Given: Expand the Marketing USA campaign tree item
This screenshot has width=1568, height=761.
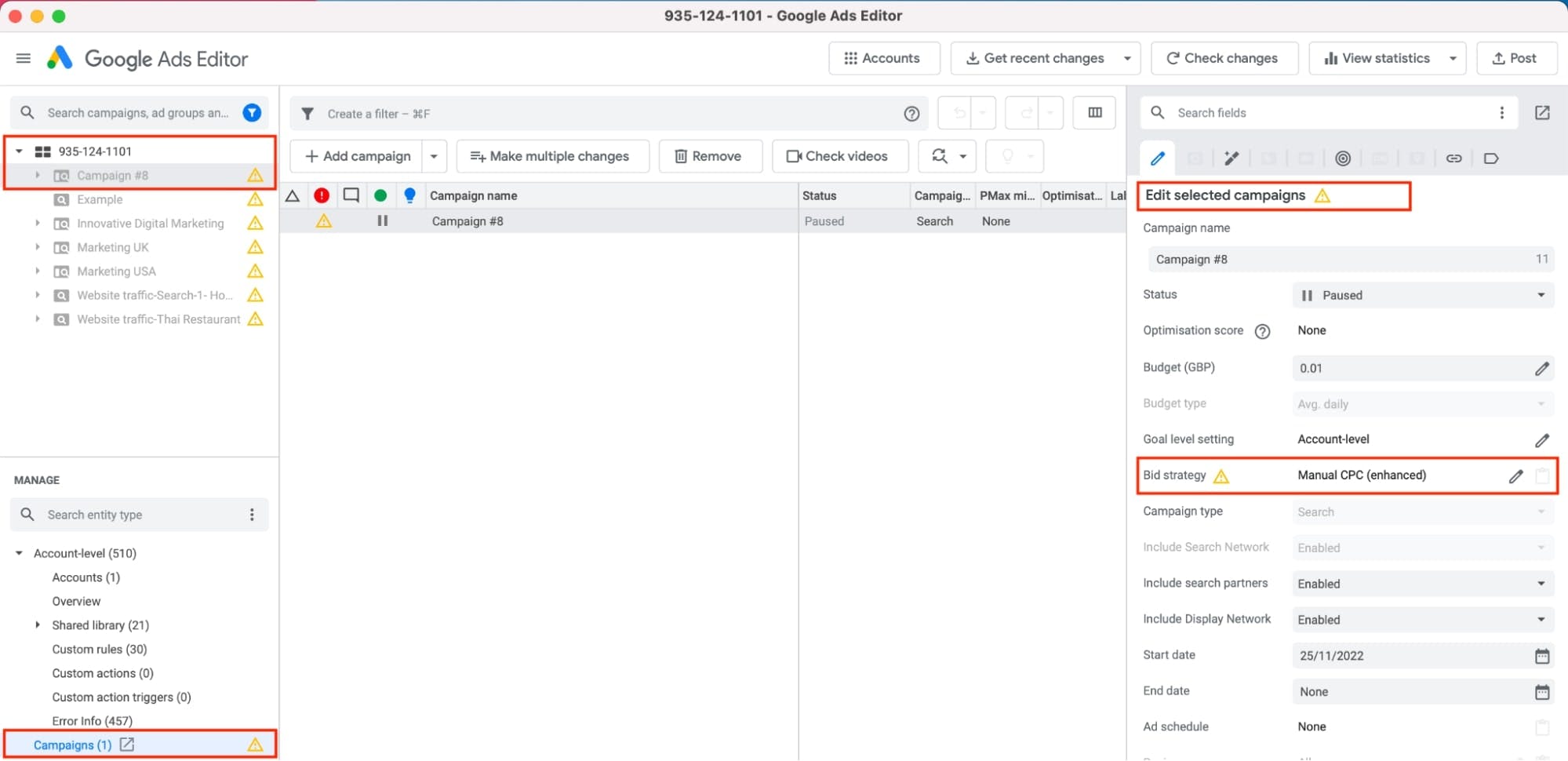Looking at the screenshot, I should [38, 271].
